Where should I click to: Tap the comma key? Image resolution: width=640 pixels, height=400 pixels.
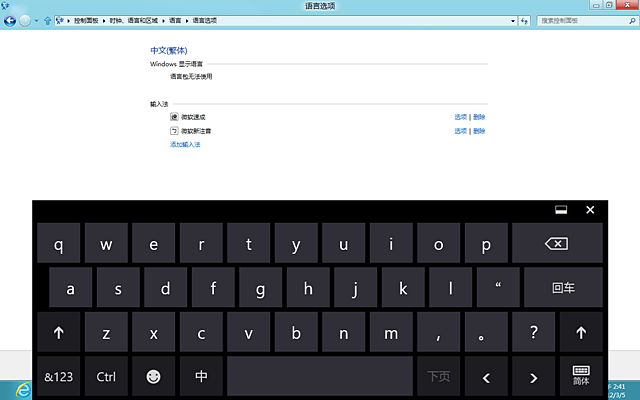pos(439,332)
